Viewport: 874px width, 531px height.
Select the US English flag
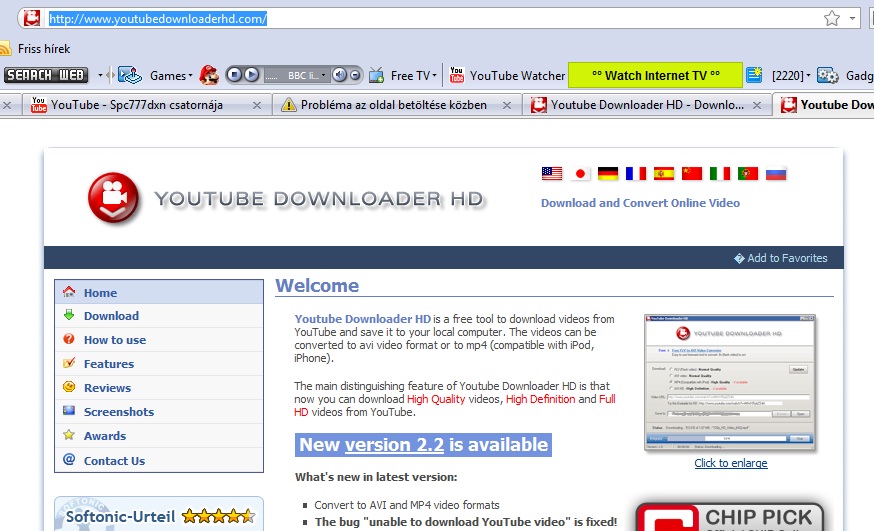pyautogui.click(x=552, y=173)
